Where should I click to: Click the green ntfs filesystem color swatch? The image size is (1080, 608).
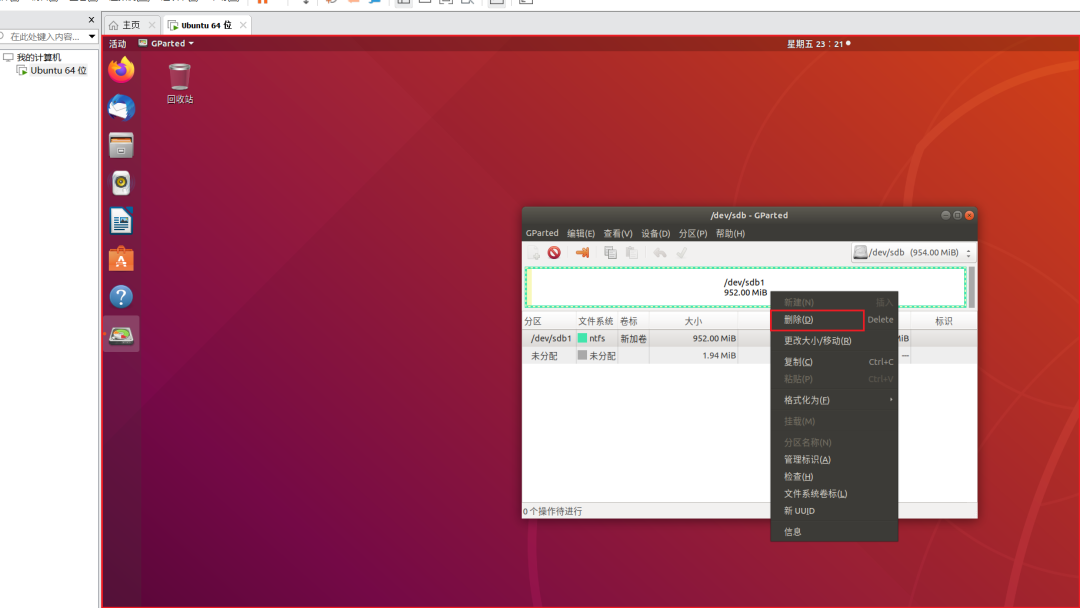[582, 338]
